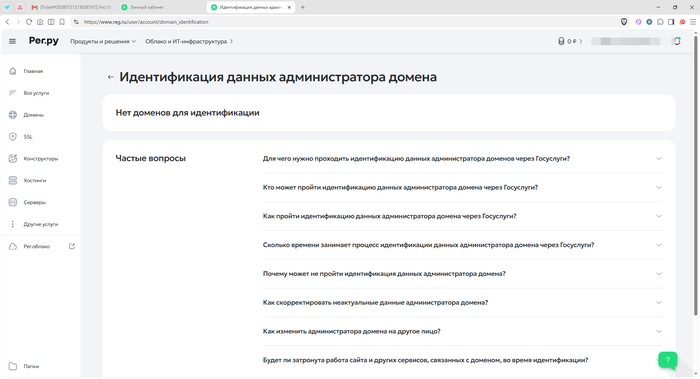Open Конструкторы in the sidebar
This screenshot has height=379, width=700.
click(x=41, y=158)
